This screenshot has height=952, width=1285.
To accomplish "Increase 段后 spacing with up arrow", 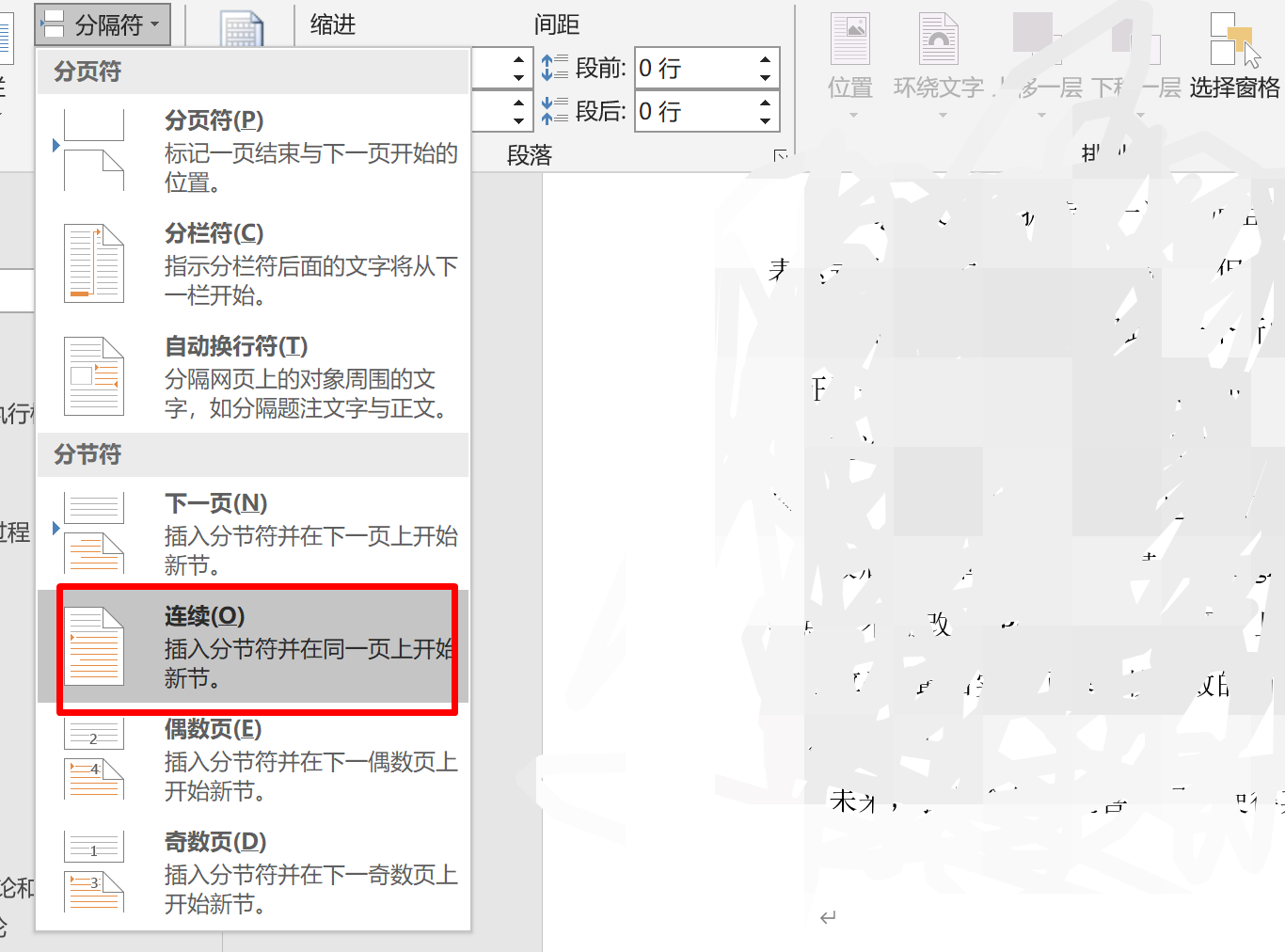I will tap(766, 102).
